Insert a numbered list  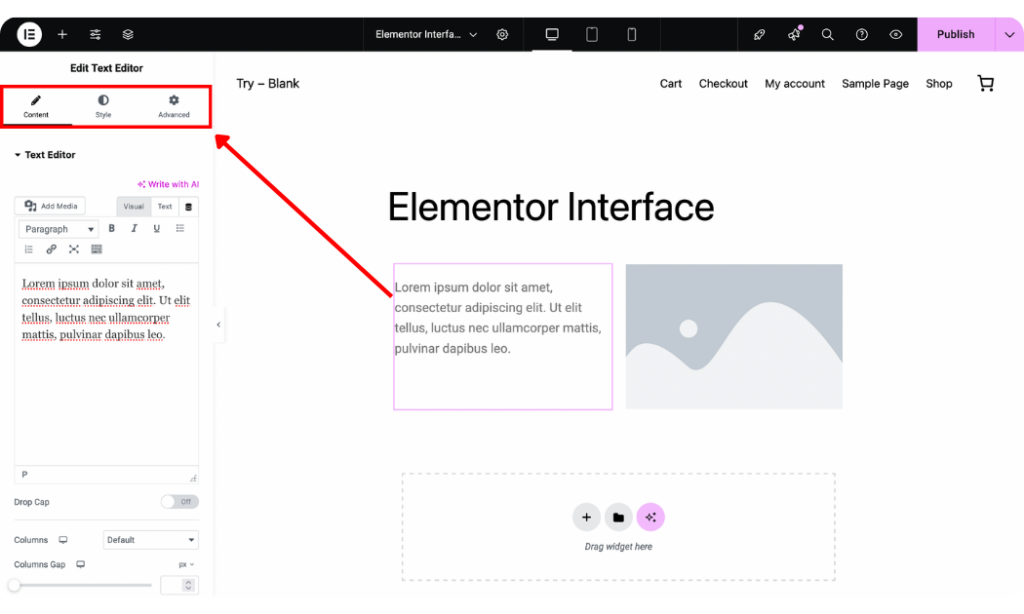(x=29, y=249)
